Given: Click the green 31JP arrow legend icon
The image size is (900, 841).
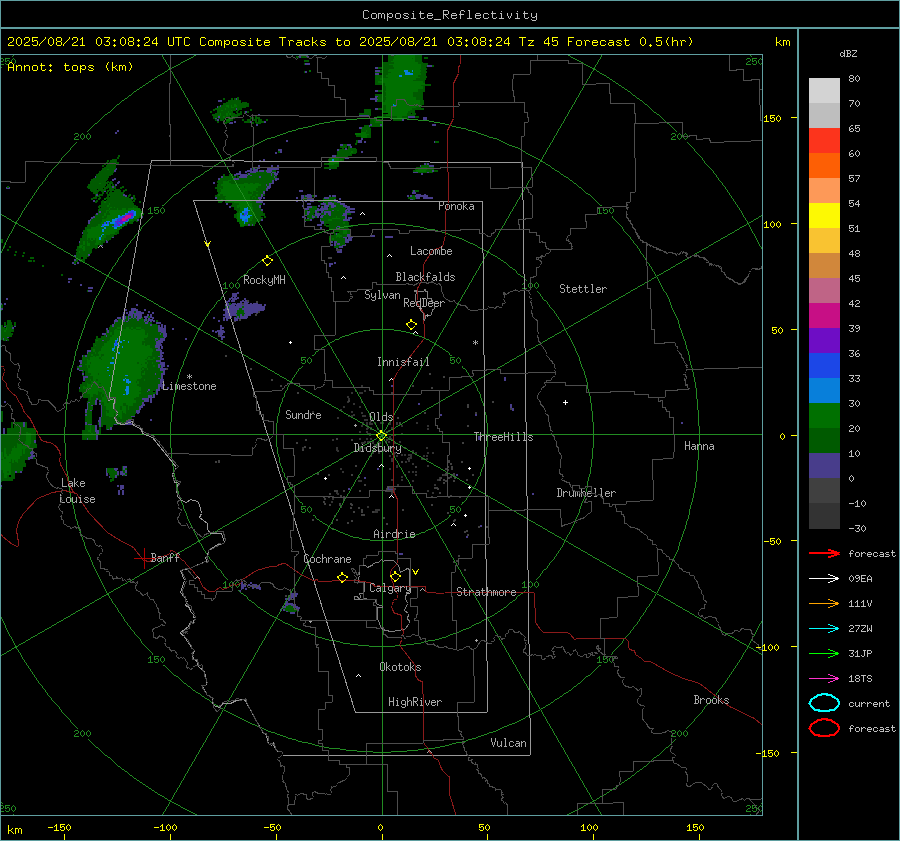Looking at the screenshot, I should click(x=824, y=653).
